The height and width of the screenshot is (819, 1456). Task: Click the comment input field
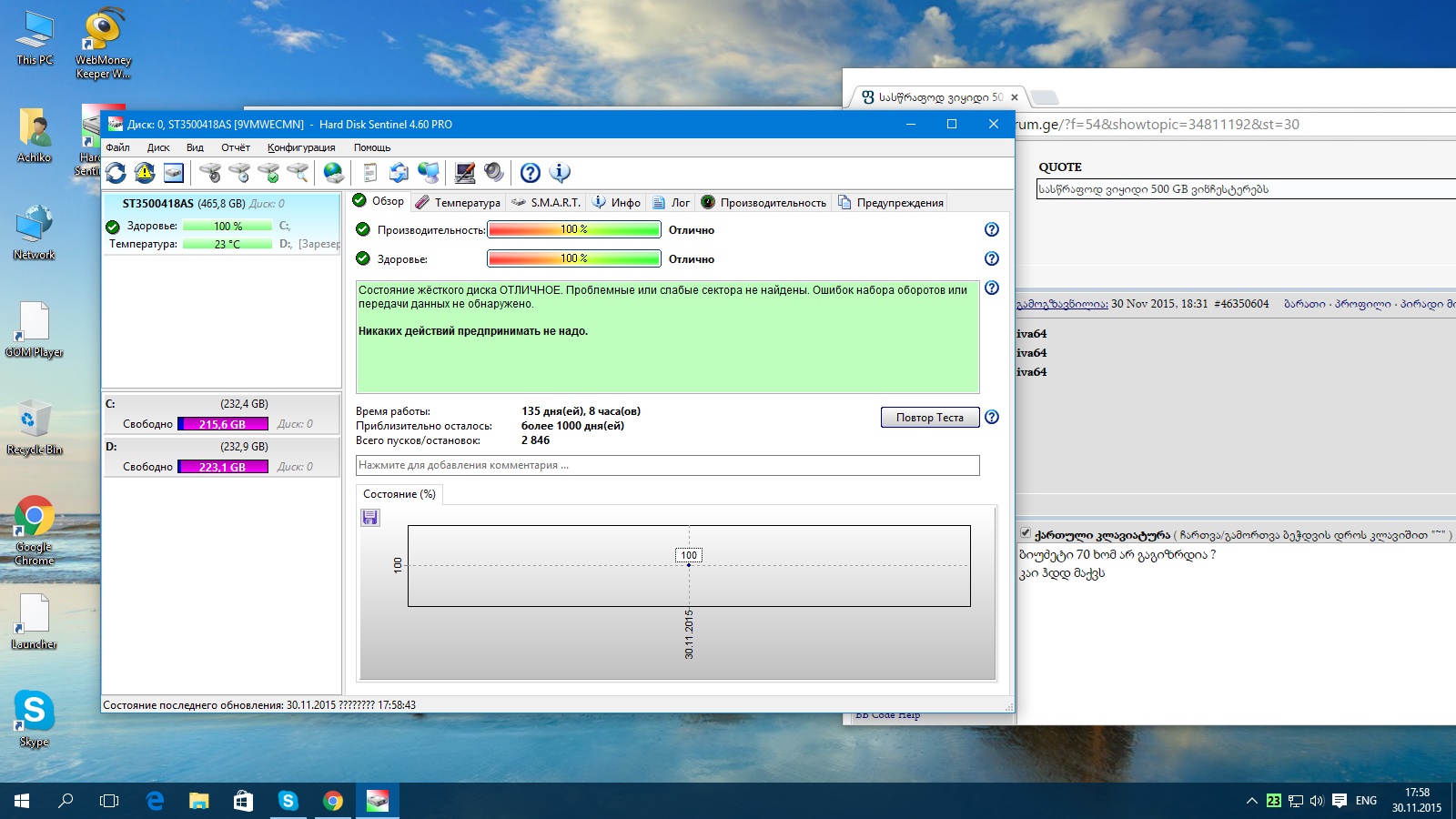tap(667, 466)
